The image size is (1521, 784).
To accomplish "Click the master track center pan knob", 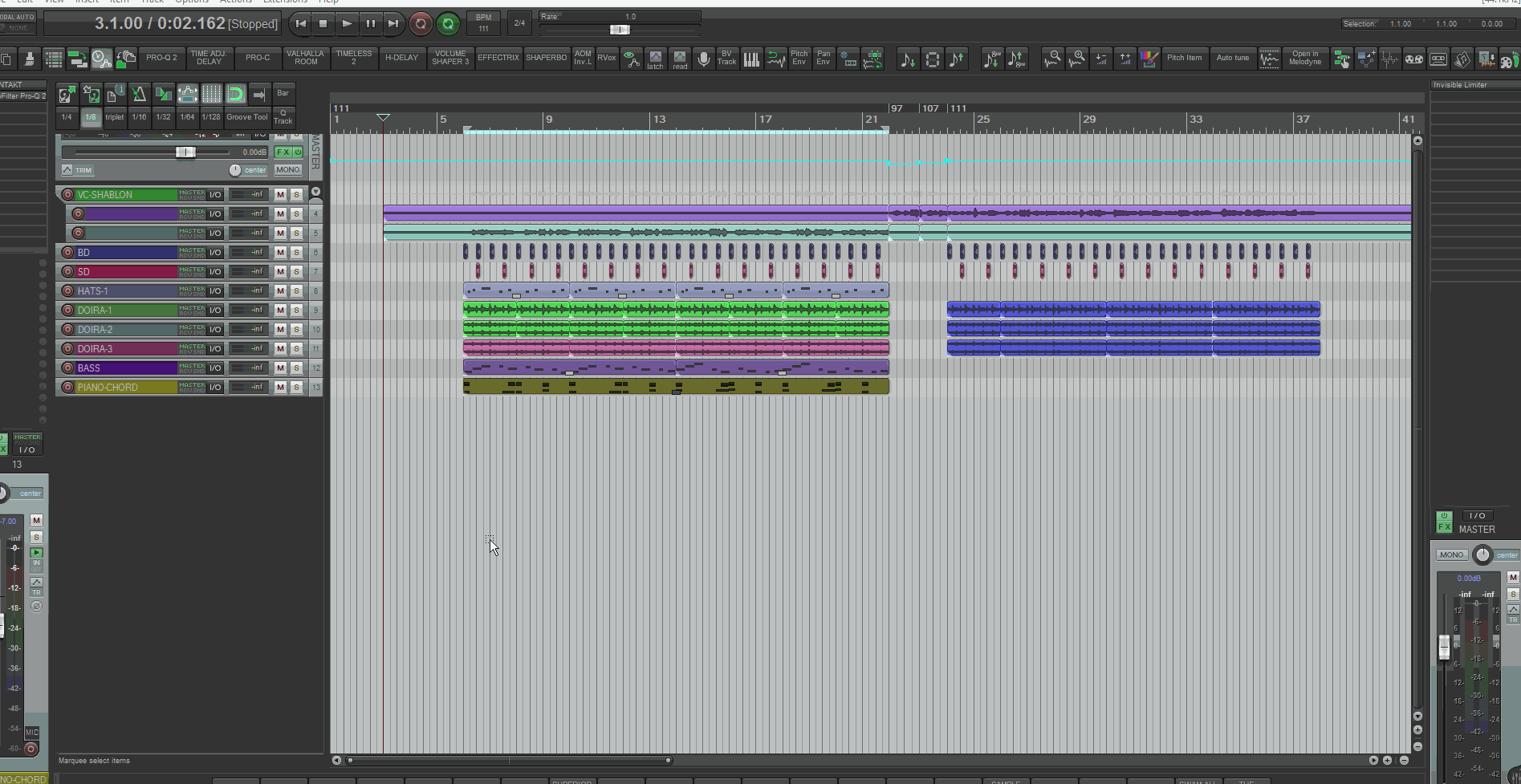I will point(234,170).
